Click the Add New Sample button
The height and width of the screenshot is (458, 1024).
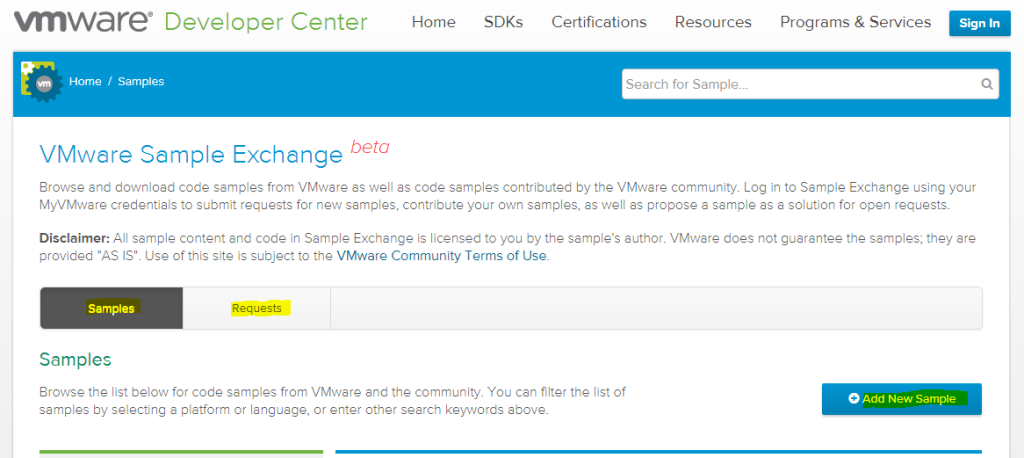(x=902, y=399)
